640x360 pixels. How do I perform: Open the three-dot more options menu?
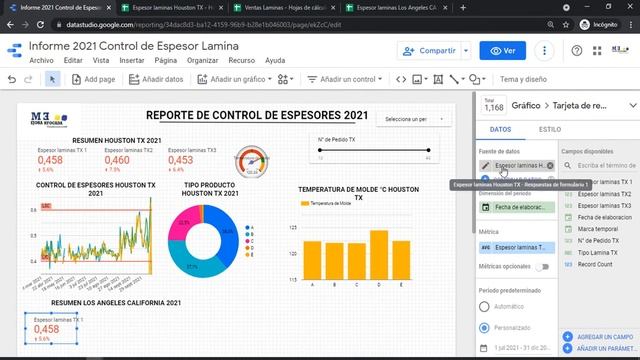(x=544, y=51)
